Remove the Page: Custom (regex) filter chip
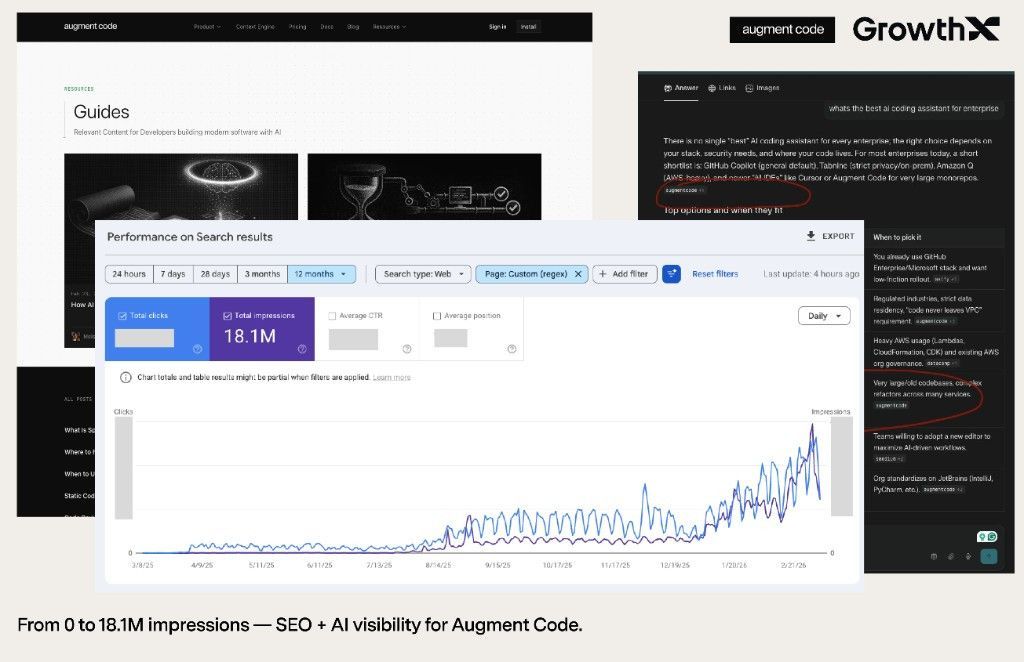Viewport: 1024px width, 662px height. pos(578,274)
